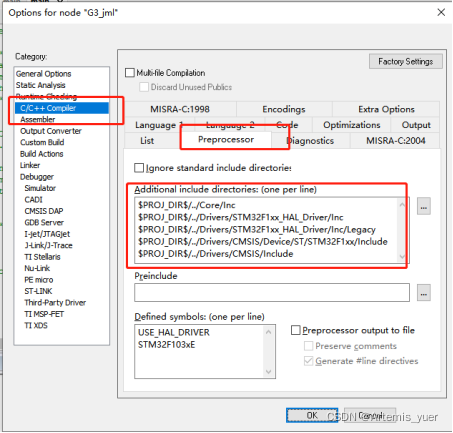Select Assembler category
The image size is (453, 433).
coord(38,119)
